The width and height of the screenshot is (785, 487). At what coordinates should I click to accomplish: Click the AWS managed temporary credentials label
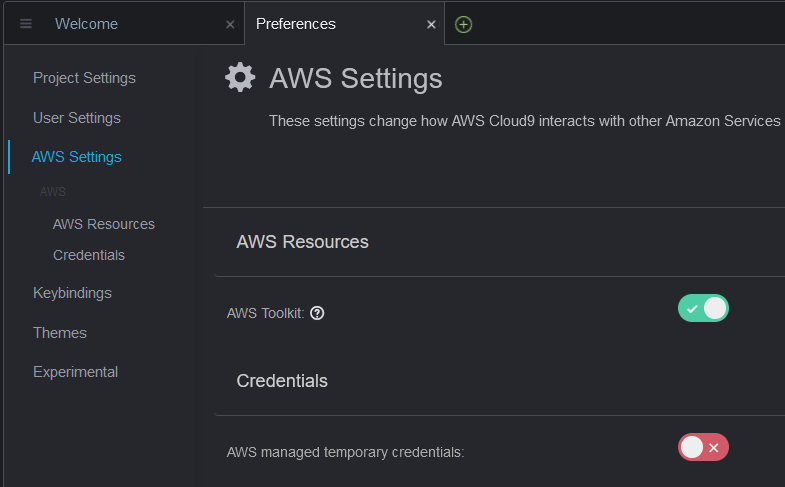345,452
